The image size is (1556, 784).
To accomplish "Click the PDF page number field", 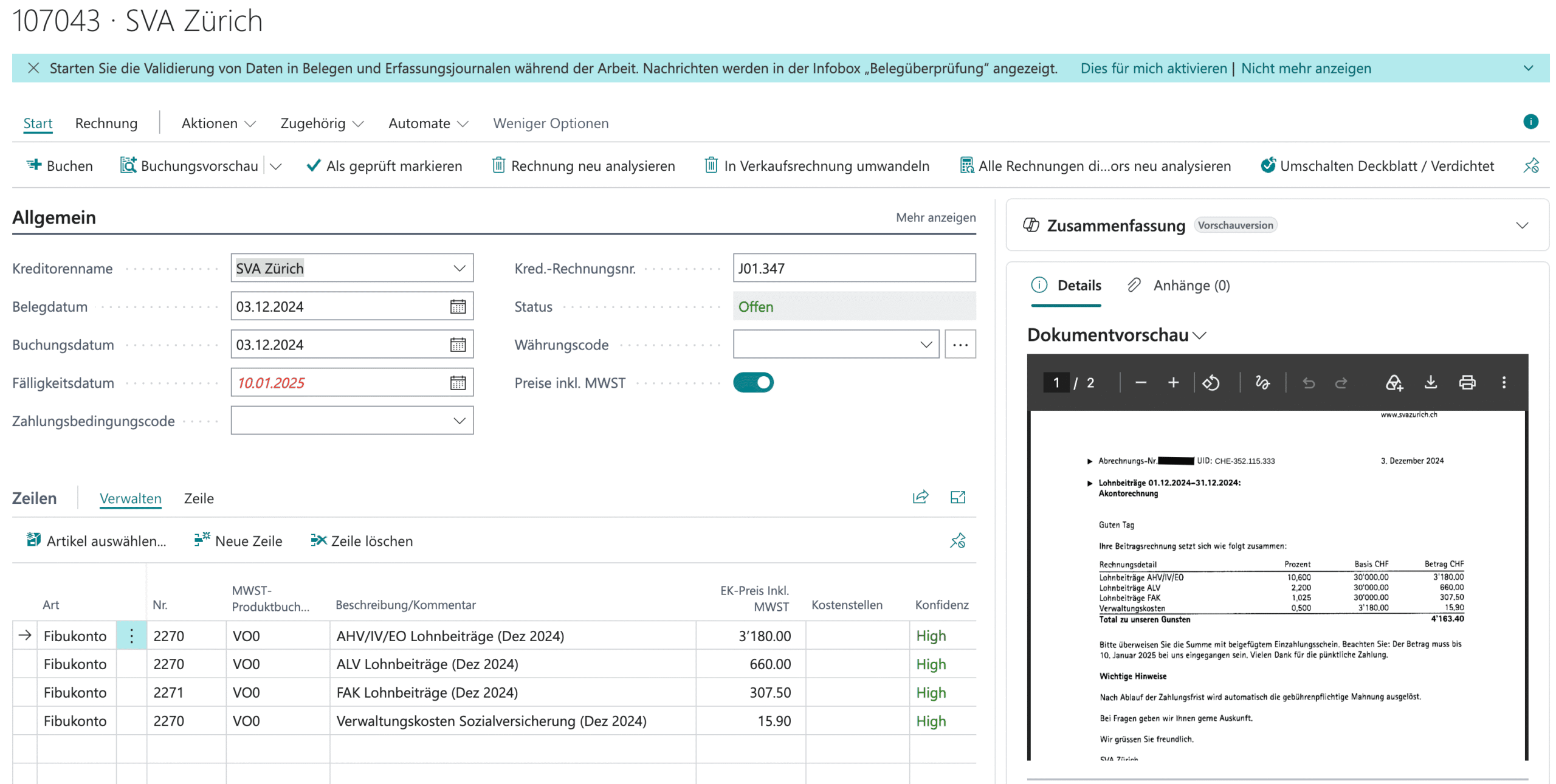I will click(1056, 382).
